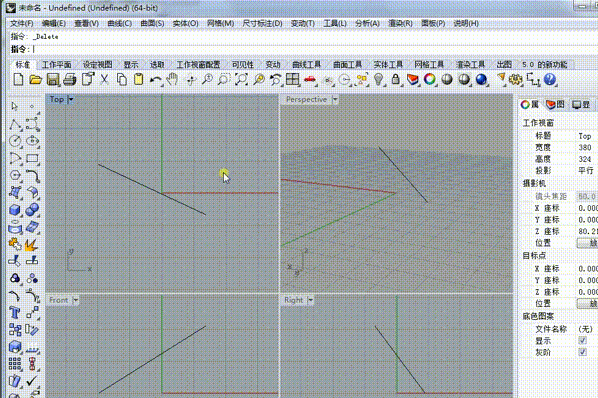Open the Right viewport dropdown arrow
Image resolution: width=598 pixels, height=398 pixels.
310,300
